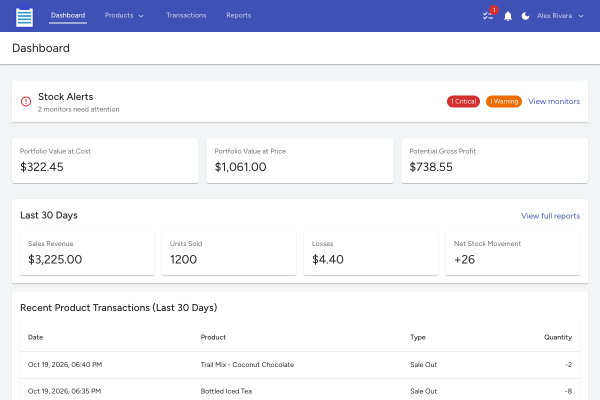
Task: Open the Products menu
Action: coord(124,15)
